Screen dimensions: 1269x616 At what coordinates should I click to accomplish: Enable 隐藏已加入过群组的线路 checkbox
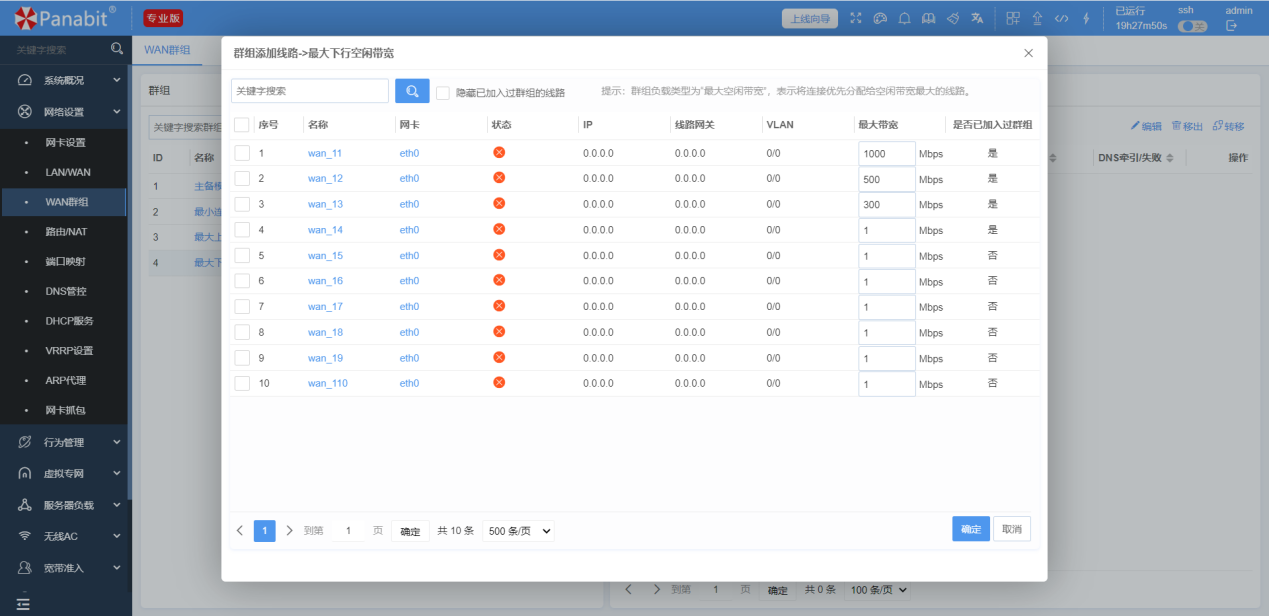tap(443, 92)
